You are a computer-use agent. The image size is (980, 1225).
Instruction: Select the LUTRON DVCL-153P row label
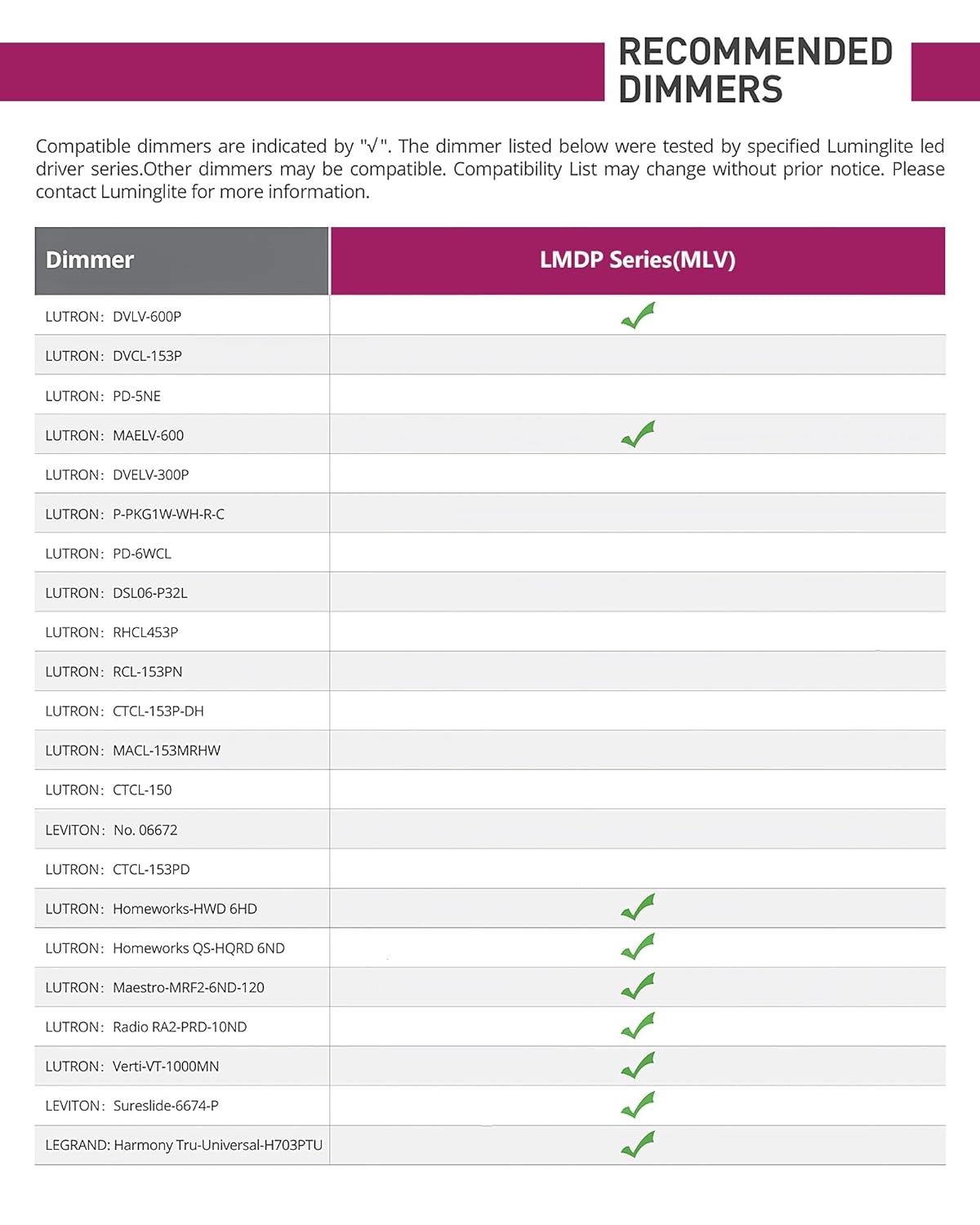[114, 356]
